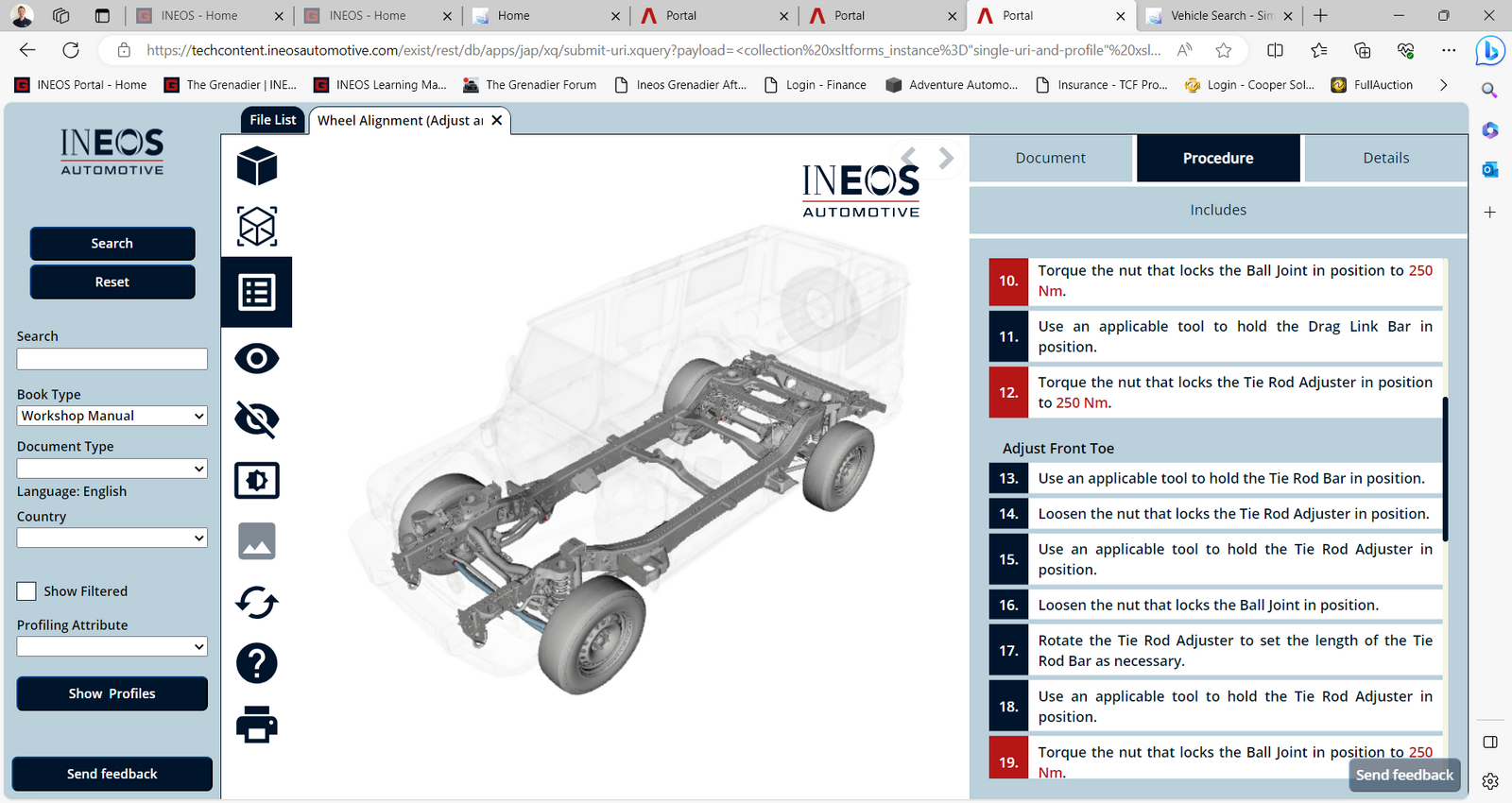
Task: Open the Book Type dropdown
Action: pos(112,416)
